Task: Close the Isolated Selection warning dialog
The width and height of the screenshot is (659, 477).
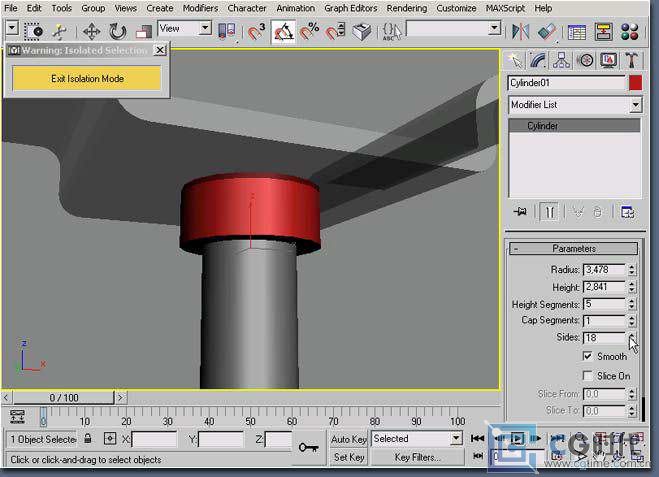Action: tap(160, 50)
